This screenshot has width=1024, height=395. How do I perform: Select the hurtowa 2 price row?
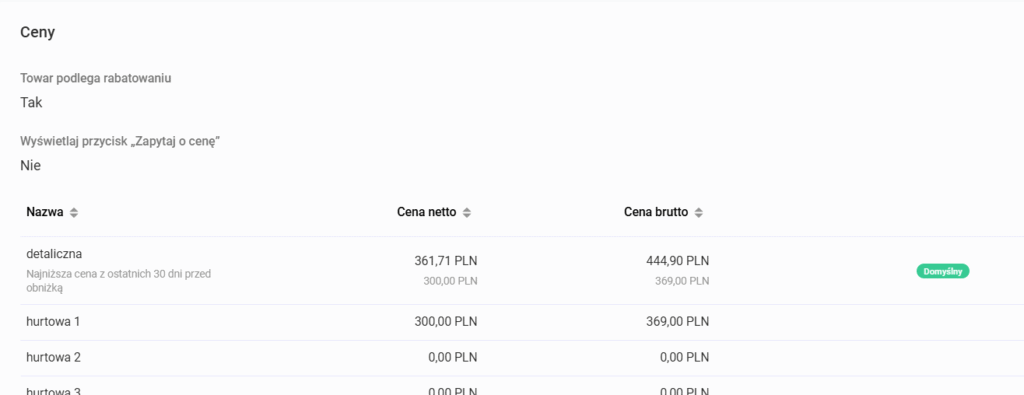tap(522, 358)
